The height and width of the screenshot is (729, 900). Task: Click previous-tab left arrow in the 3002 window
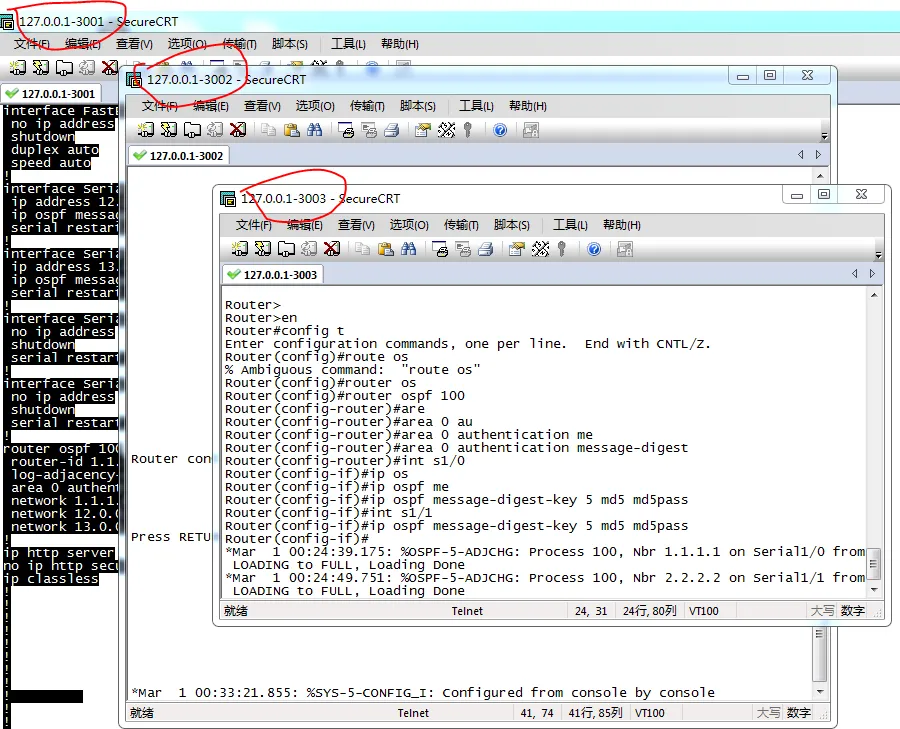click(x=800, y=155)
